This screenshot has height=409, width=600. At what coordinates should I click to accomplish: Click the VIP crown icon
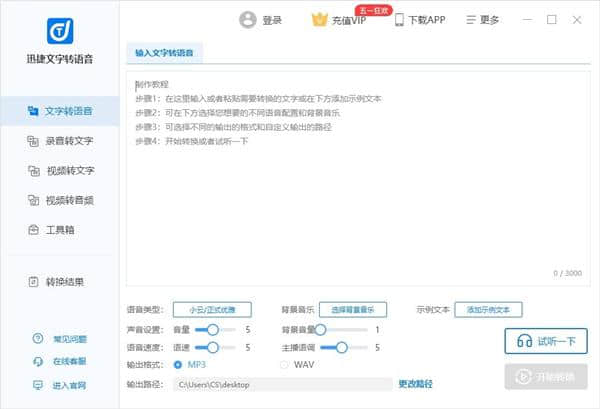pyautogui.click(x=320, y=20)
